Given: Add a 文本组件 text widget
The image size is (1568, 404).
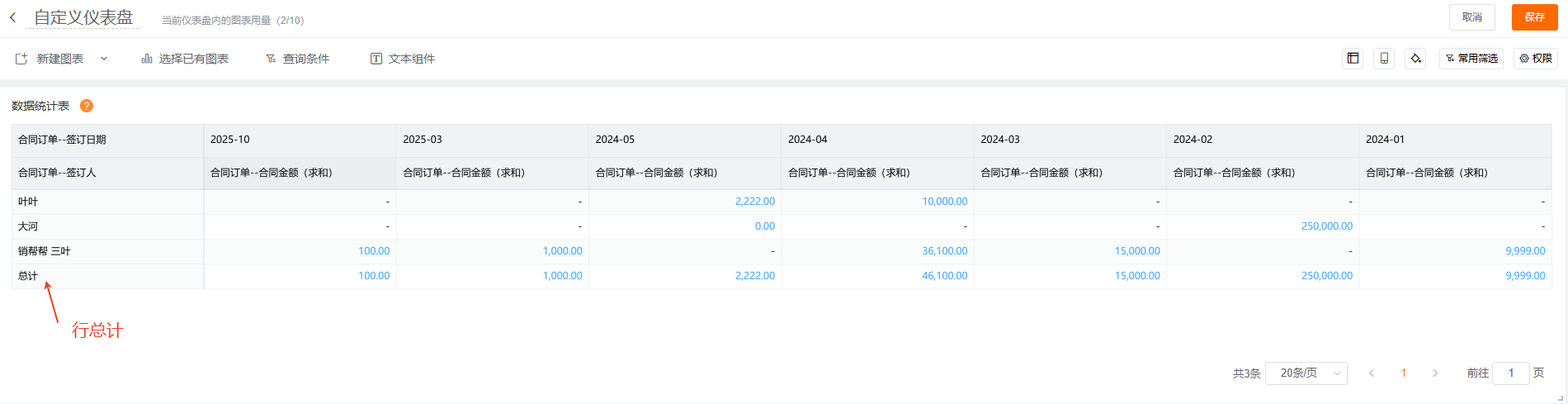Looking at the screenshot, I should pos(402,59).
